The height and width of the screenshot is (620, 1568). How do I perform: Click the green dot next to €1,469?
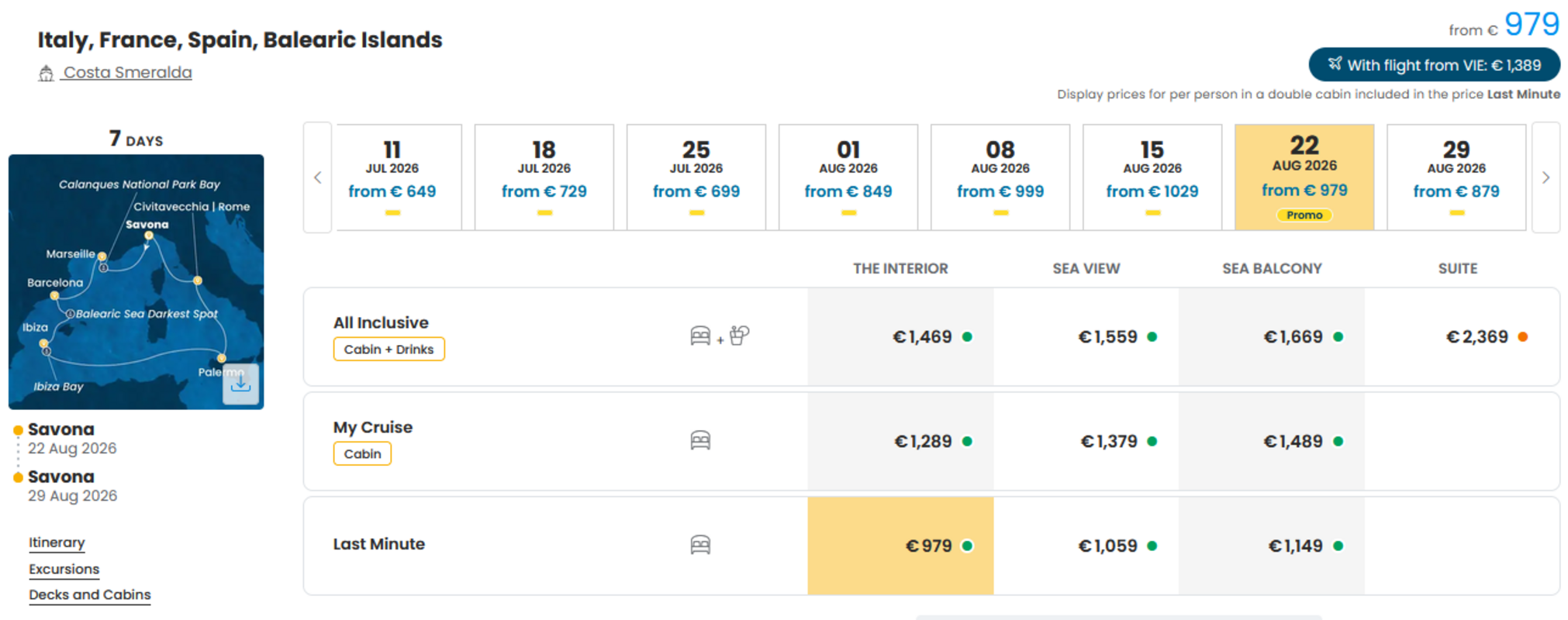pos(967,337)
